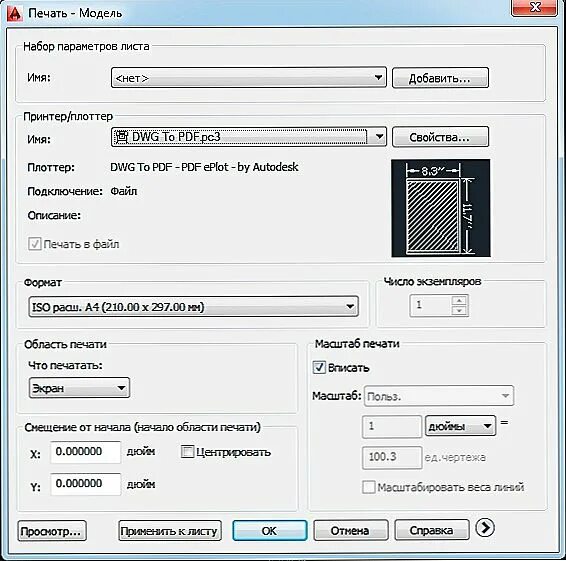Click the scale field showing 1
The image size is (566, 561).
click(392, 426)
